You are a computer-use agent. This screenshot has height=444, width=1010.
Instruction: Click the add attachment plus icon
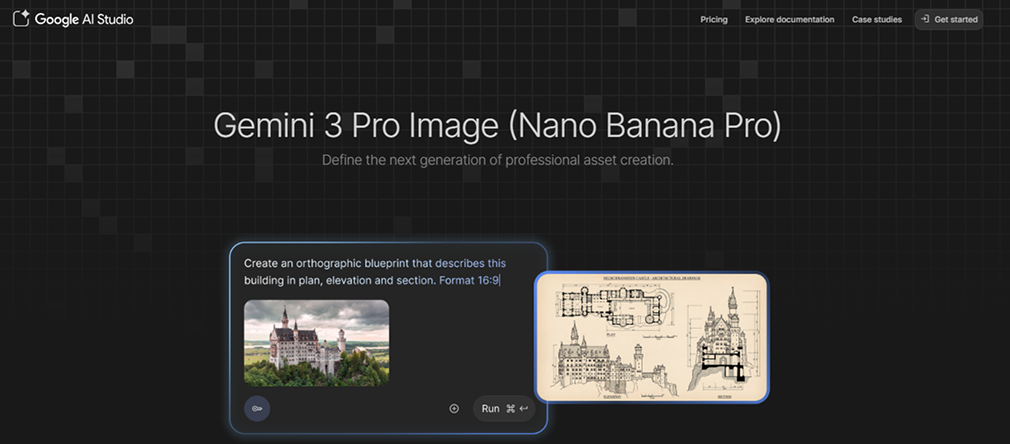tap(454, 409)
